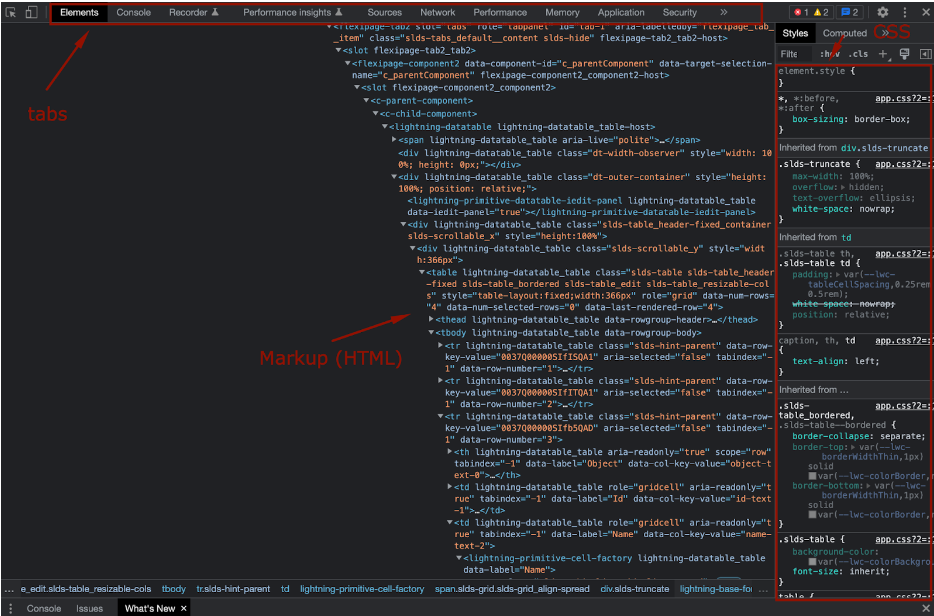Collapse the c-child-component node

[375, 114]
